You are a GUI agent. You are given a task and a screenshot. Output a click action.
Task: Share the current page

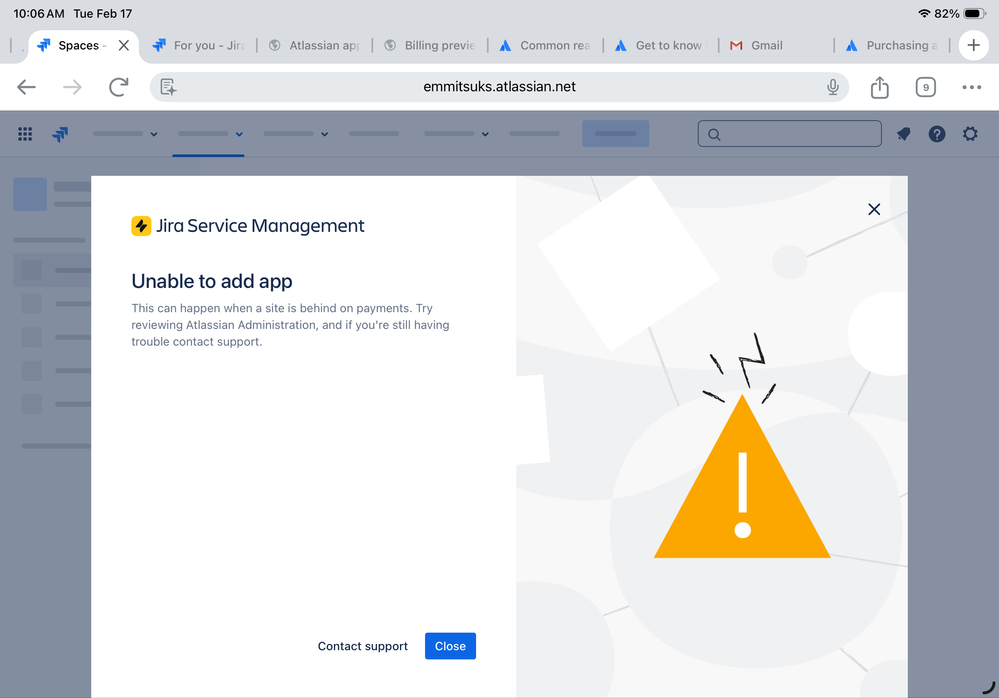point(879,87)
